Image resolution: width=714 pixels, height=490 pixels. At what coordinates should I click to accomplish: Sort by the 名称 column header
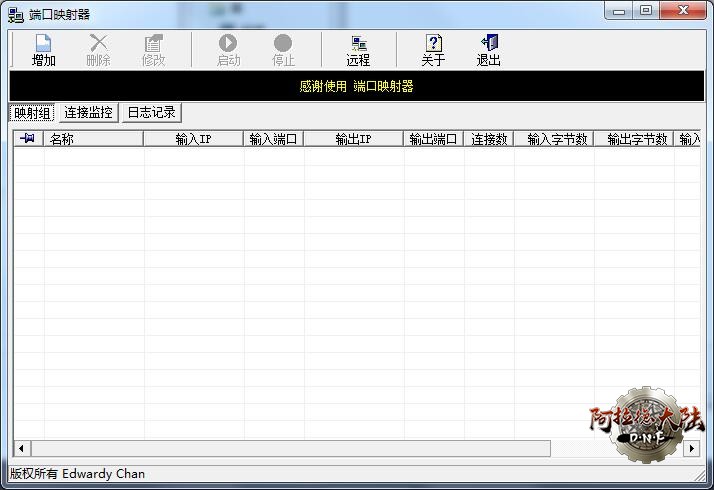click(x=93, y=139)
